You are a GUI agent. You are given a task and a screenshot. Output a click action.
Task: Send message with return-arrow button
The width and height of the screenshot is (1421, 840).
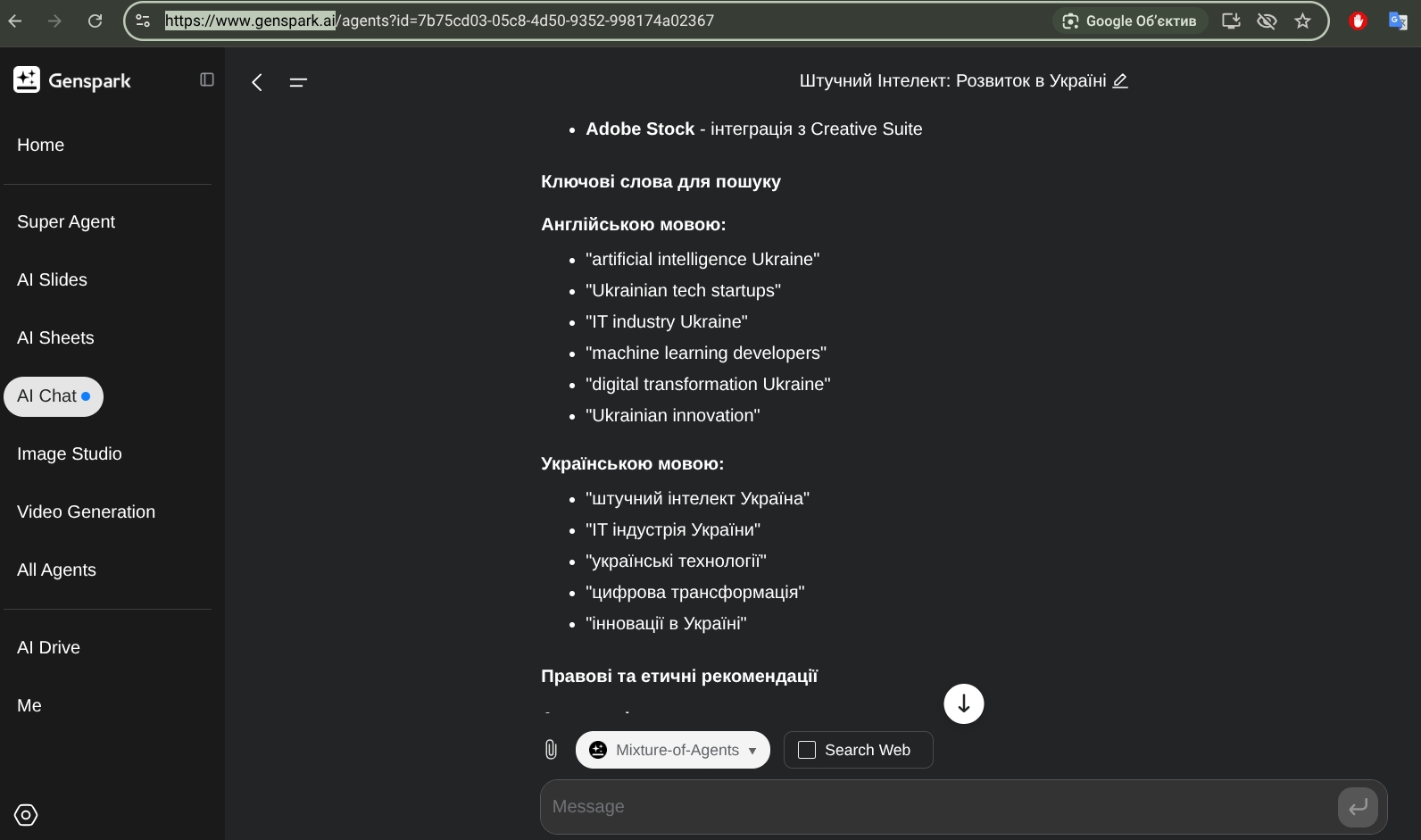[x=1358, y=807]
